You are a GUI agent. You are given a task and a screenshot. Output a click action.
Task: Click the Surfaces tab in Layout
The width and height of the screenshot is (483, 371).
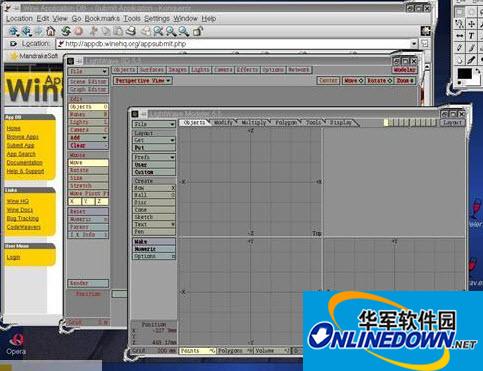[152, 70]
